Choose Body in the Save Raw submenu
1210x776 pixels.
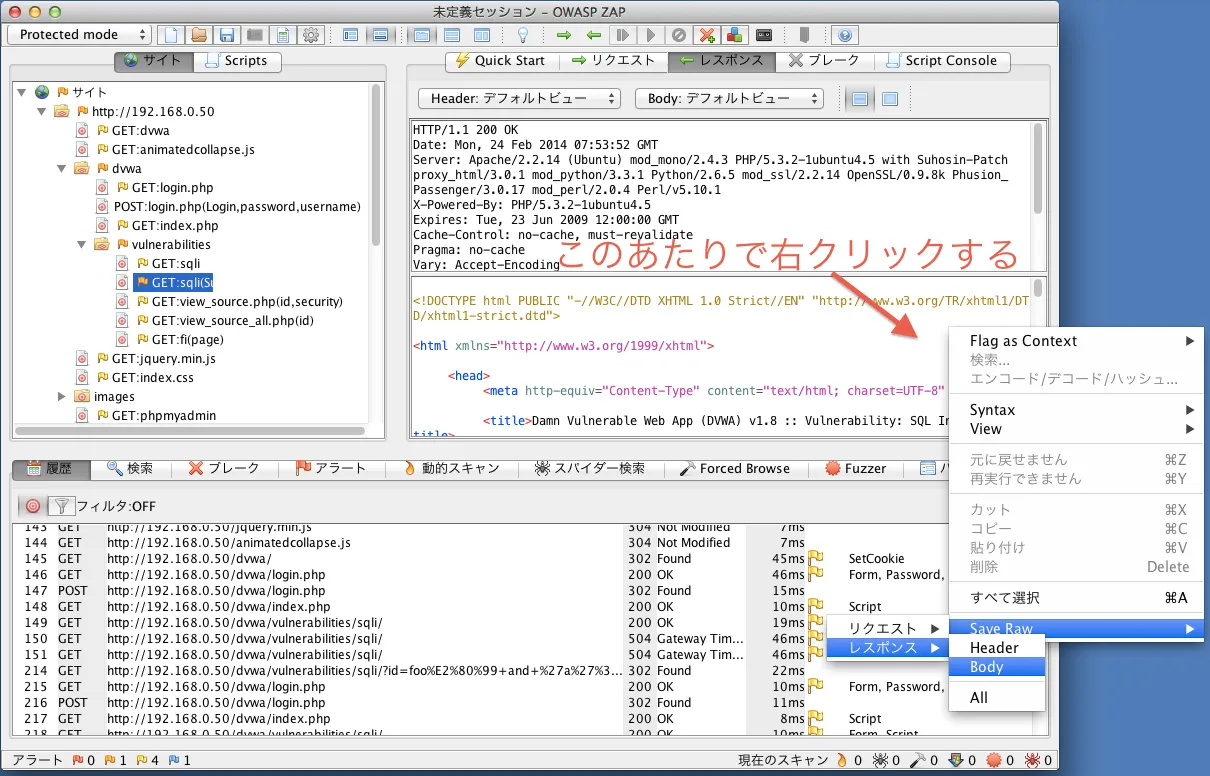[x=986, y=667]
